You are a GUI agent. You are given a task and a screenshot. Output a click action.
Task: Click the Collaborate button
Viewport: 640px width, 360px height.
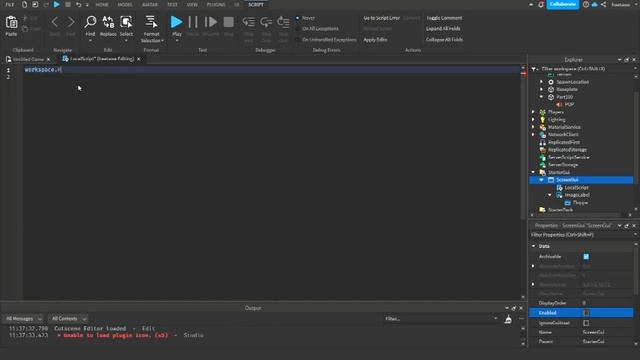tap(562, 4)
